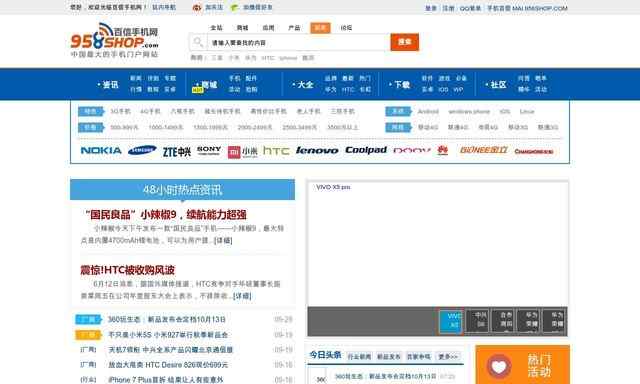
Task: Open news 360碰生态 新品发布会定档10月13日
Action: (x=167, y=319)
